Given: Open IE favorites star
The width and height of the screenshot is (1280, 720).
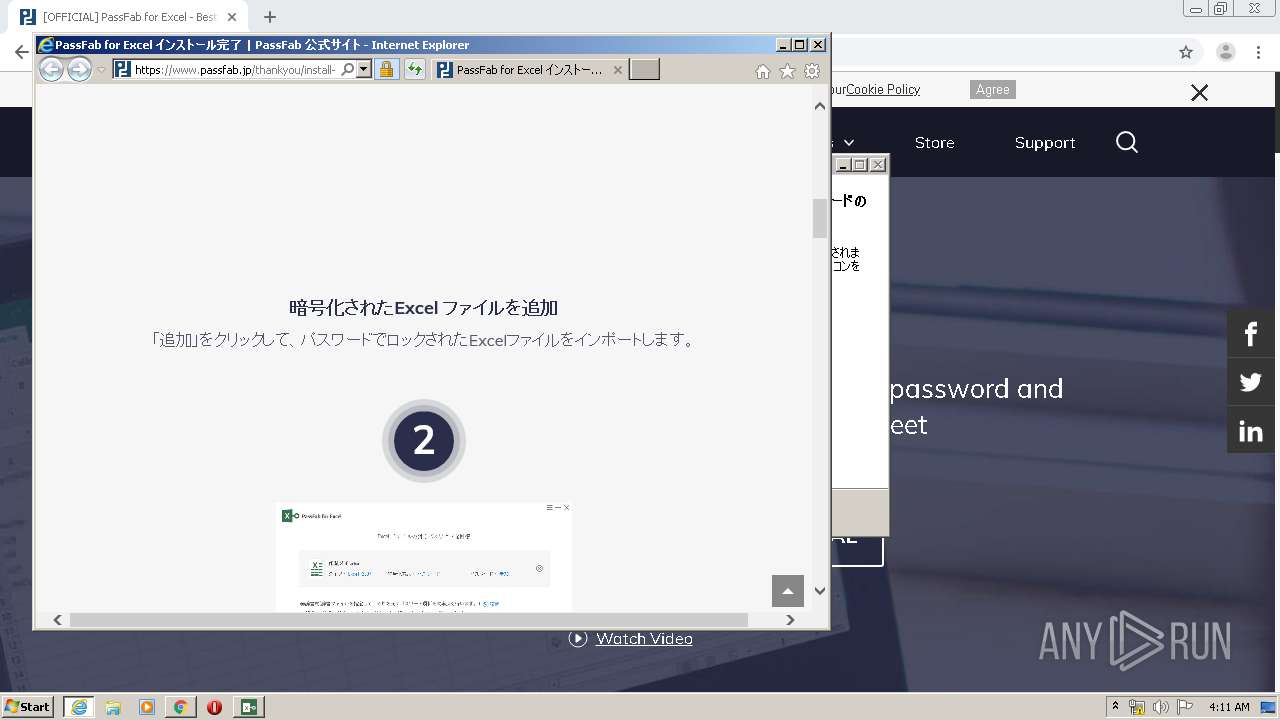Looking at the screenshot, I should coord(787,71).
